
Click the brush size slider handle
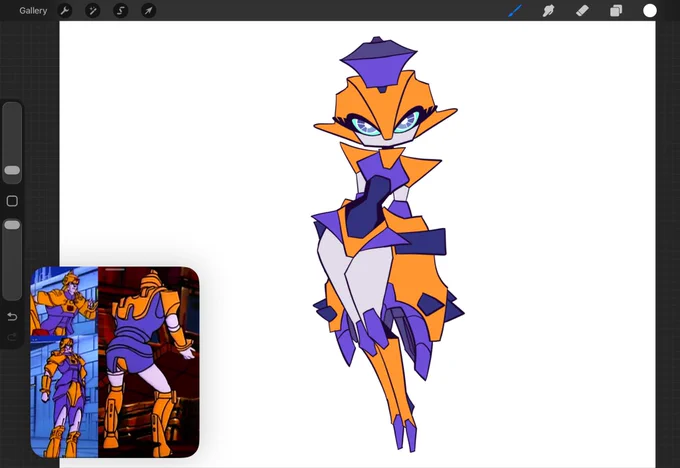tap(12, 170)
